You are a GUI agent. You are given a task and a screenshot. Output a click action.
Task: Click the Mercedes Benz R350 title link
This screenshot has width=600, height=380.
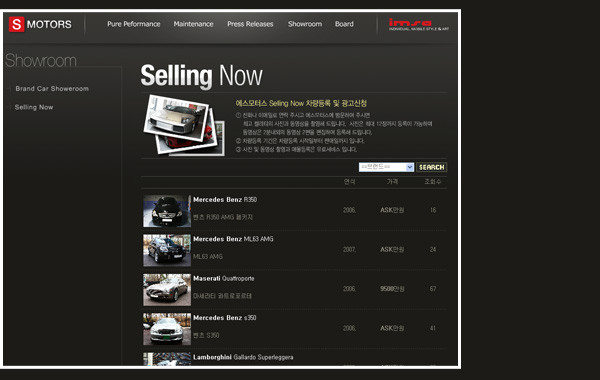click(225, 200)
